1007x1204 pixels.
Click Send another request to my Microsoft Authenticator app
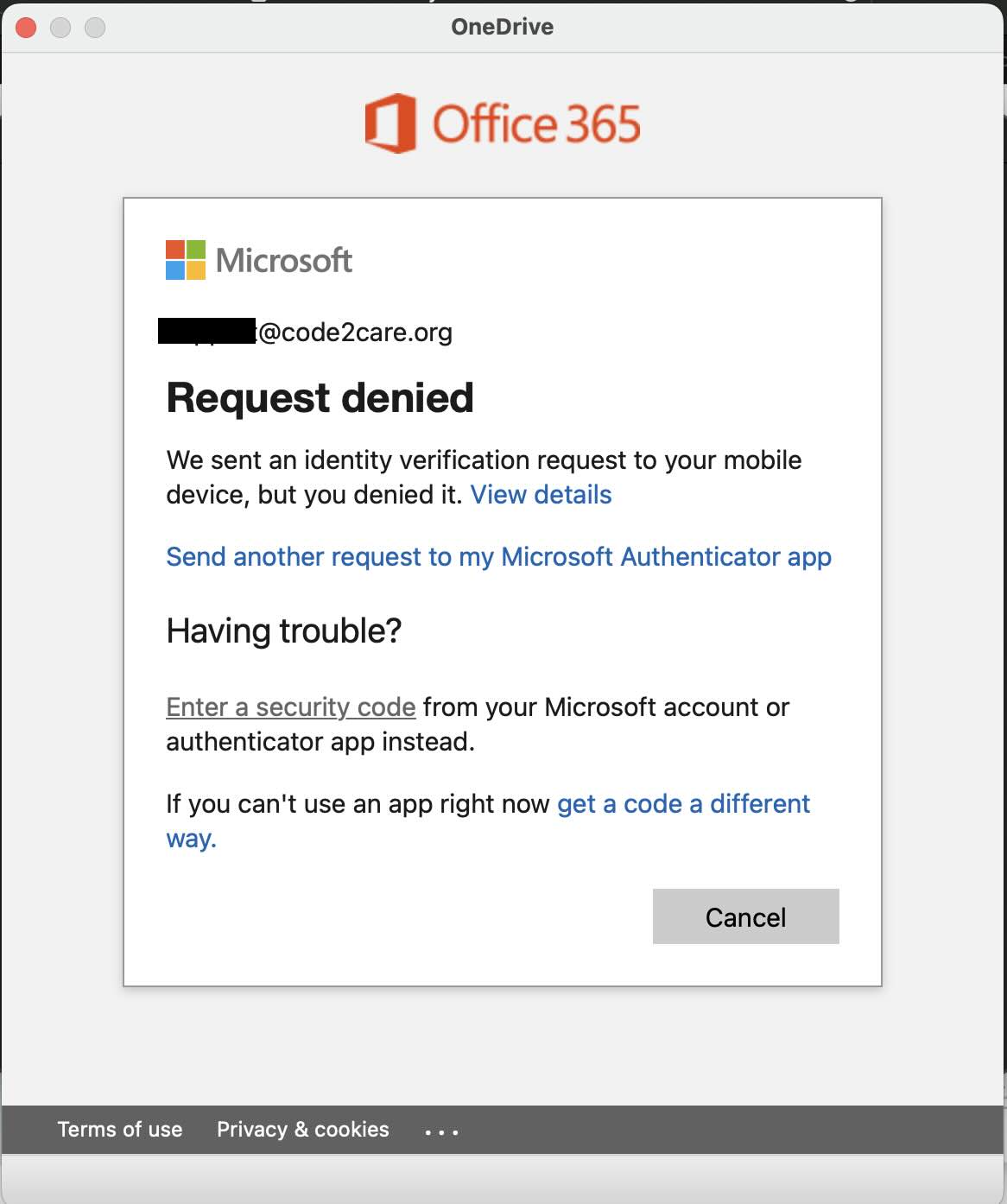coord(498,557)
